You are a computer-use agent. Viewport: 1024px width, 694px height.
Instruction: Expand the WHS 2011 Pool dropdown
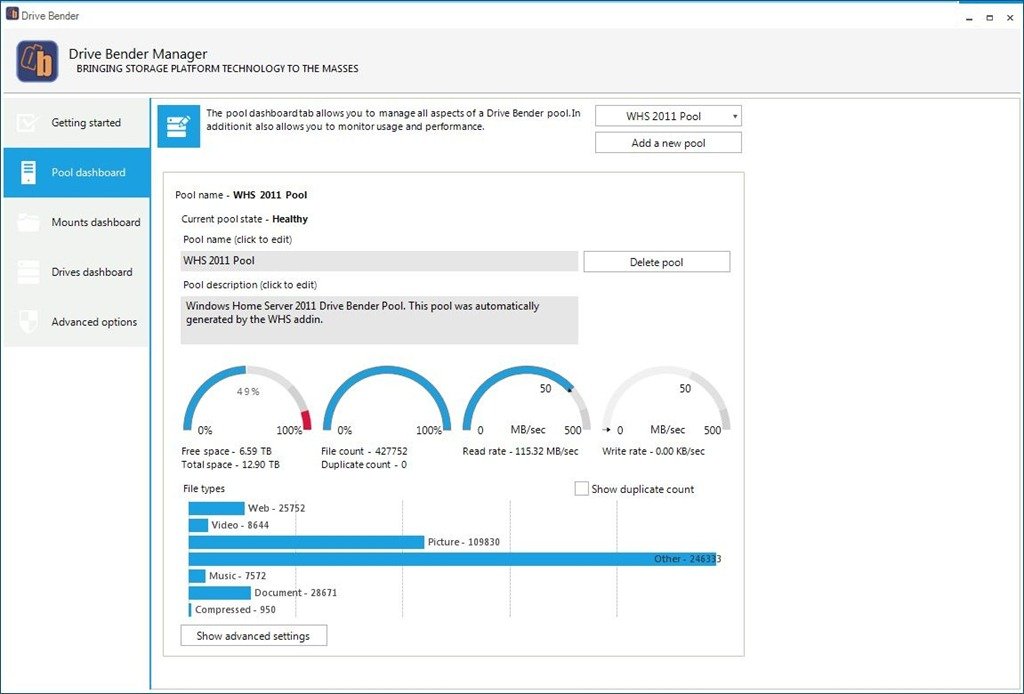668,116
